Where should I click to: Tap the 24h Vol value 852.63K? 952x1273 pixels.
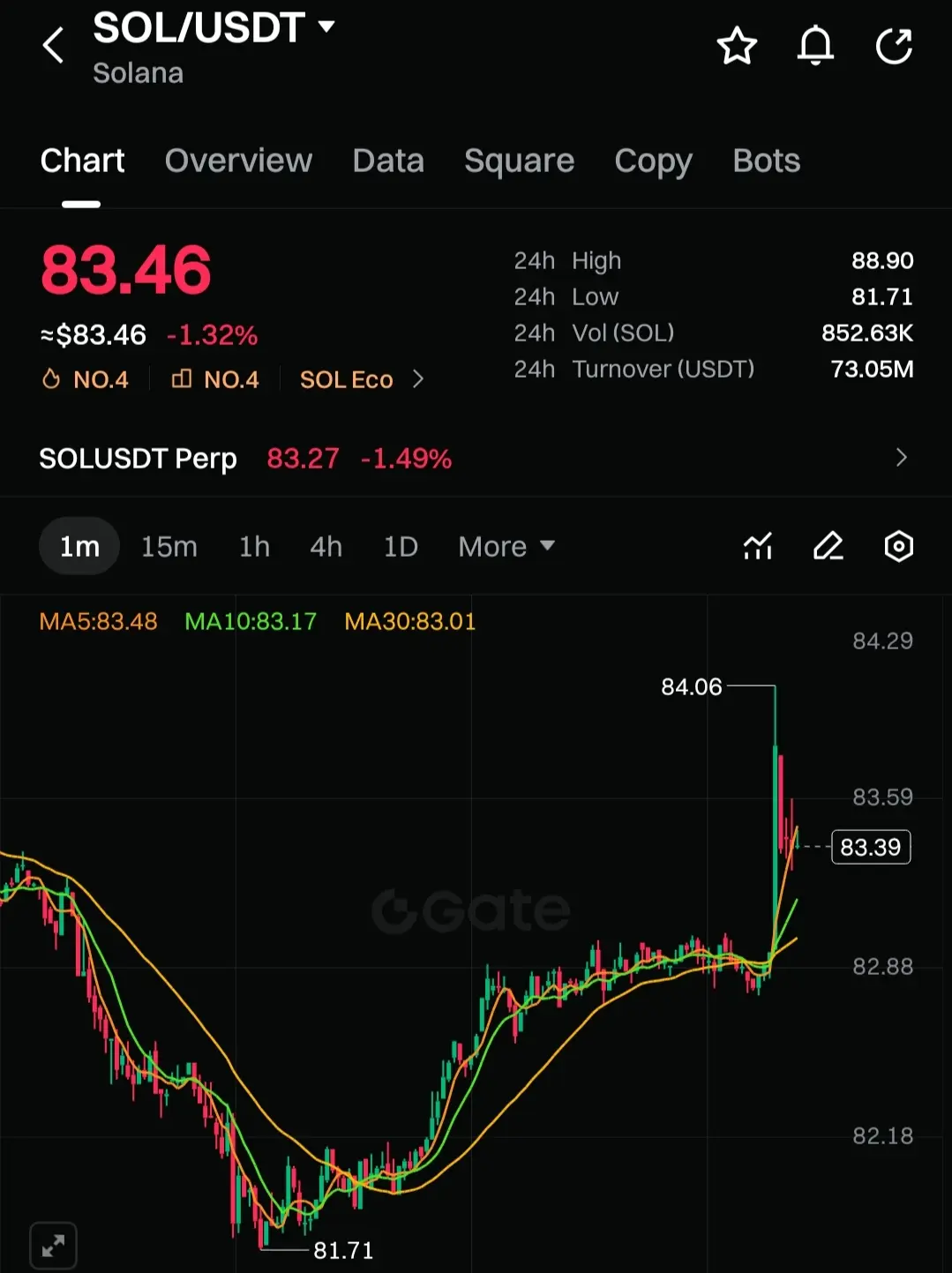coord(867,333)
